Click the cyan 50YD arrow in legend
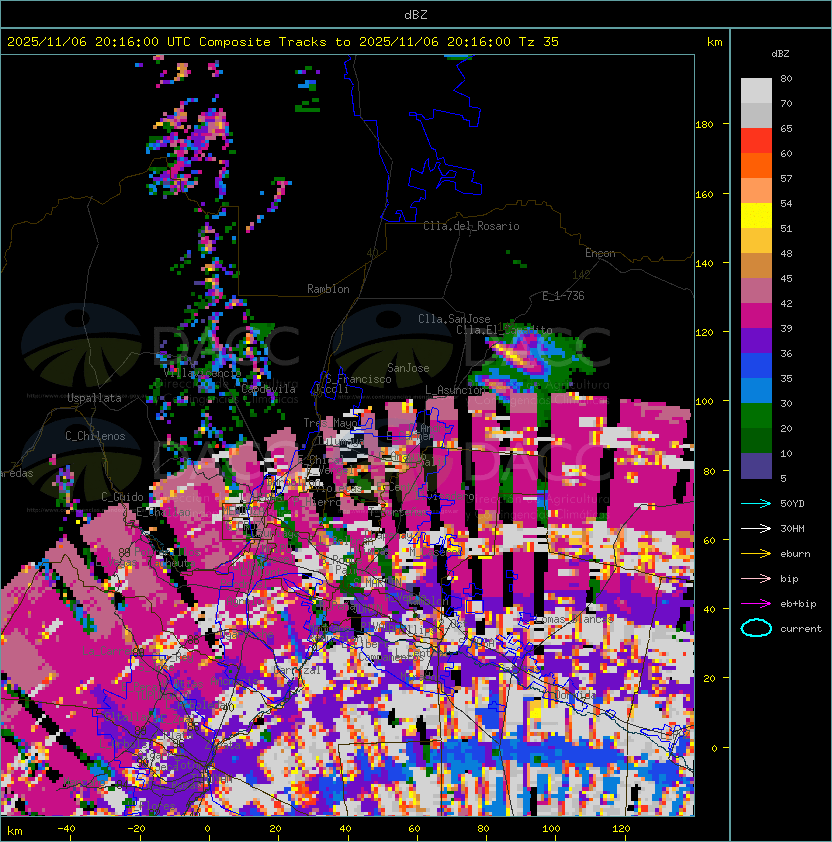Viewport: 832px width, 842px height. pyautogui.click(x=756, y=503)
